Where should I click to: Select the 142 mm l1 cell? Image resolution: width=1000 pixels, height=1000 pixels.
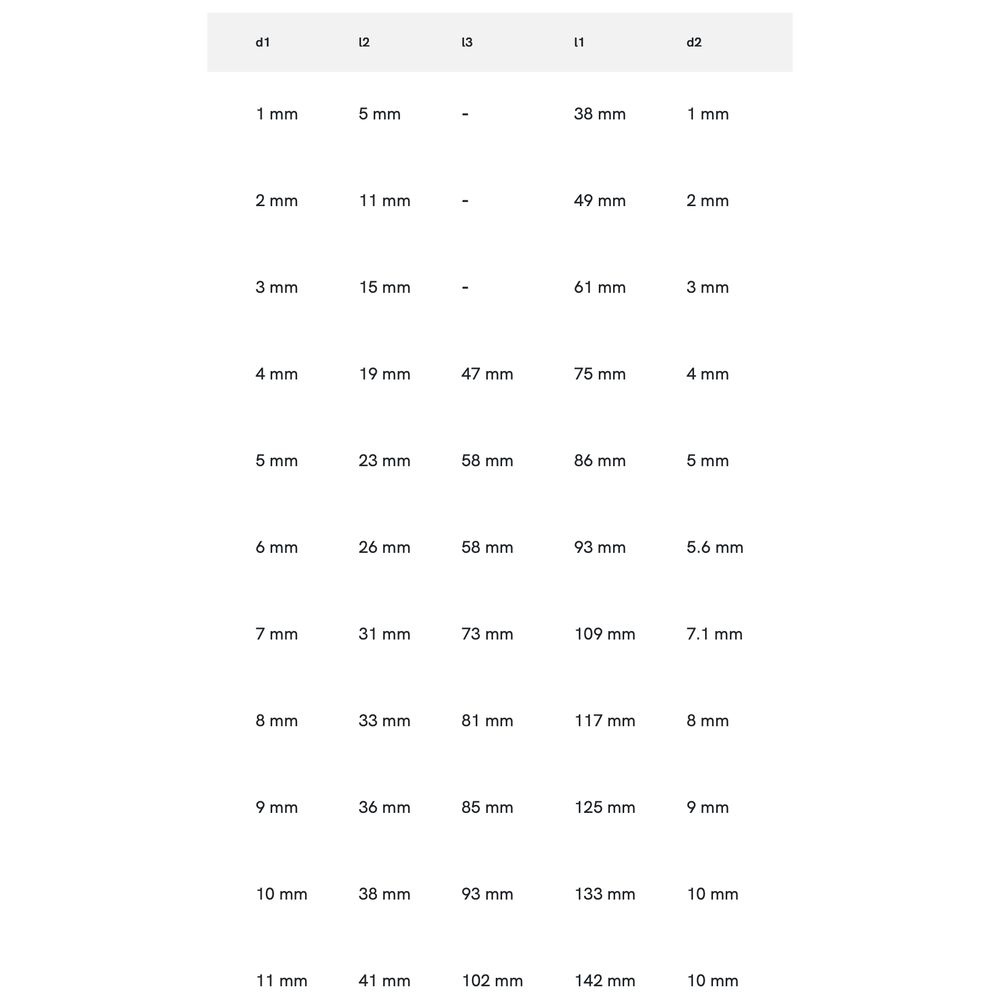tap(605, 981)
